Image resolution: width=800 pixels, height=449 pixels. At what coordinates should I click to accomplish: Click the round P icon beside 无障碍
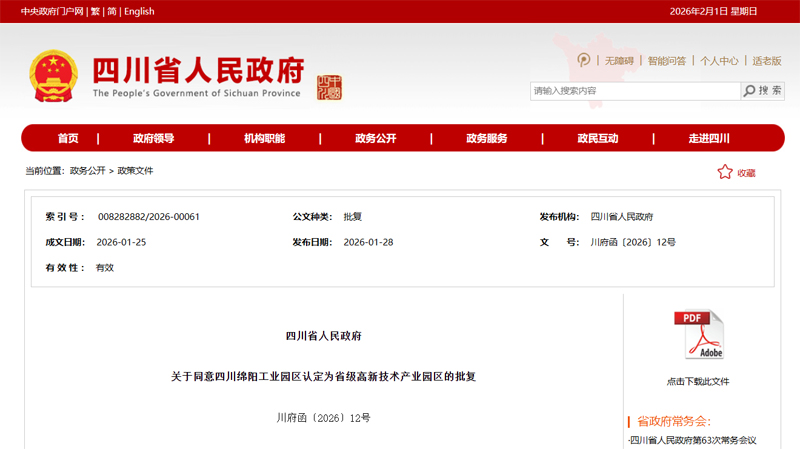pyautogui.click(x=584, y=60)
